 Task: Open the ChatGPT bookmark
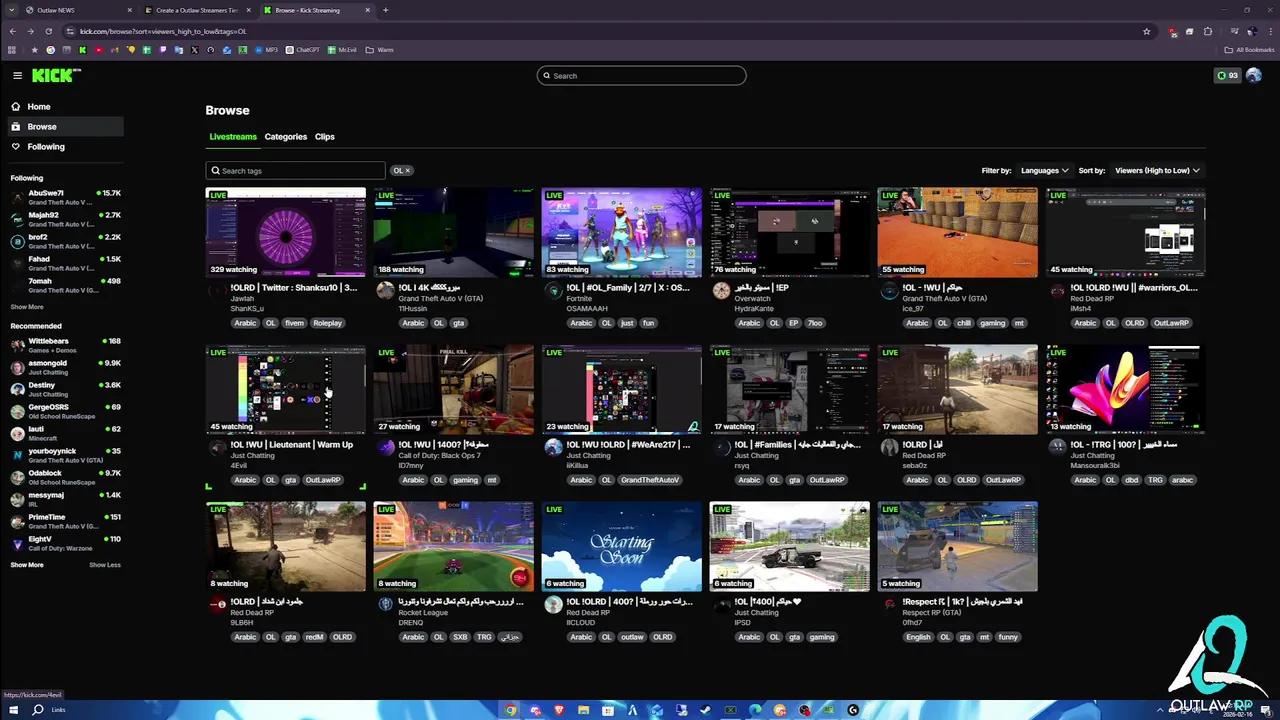click(x=302, y=50)
